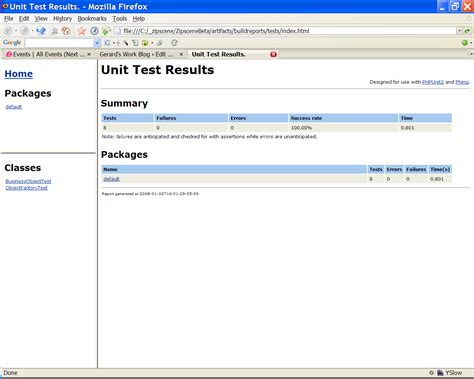Click the Home house icon in the toolbar
This screenshot has width=474, height=379.
[x=66, y=31]
